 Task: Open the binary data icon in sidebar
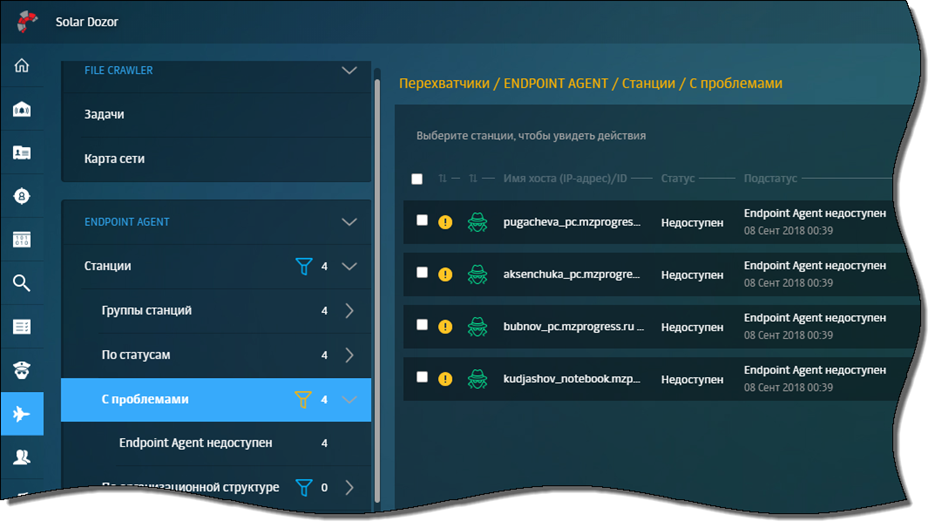tap(21, 240)
